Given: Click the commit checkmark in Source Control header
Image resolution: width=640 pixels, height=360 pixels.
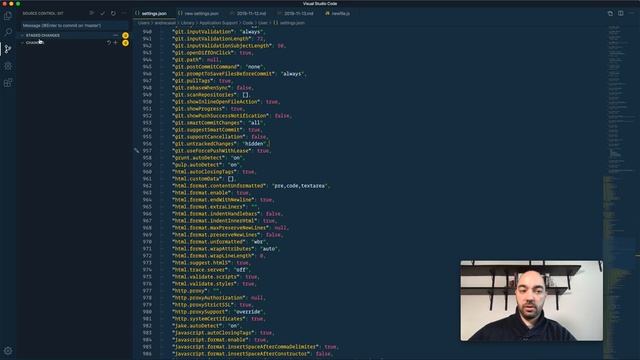Looking at the screenshot, I should tap(102, 13).
